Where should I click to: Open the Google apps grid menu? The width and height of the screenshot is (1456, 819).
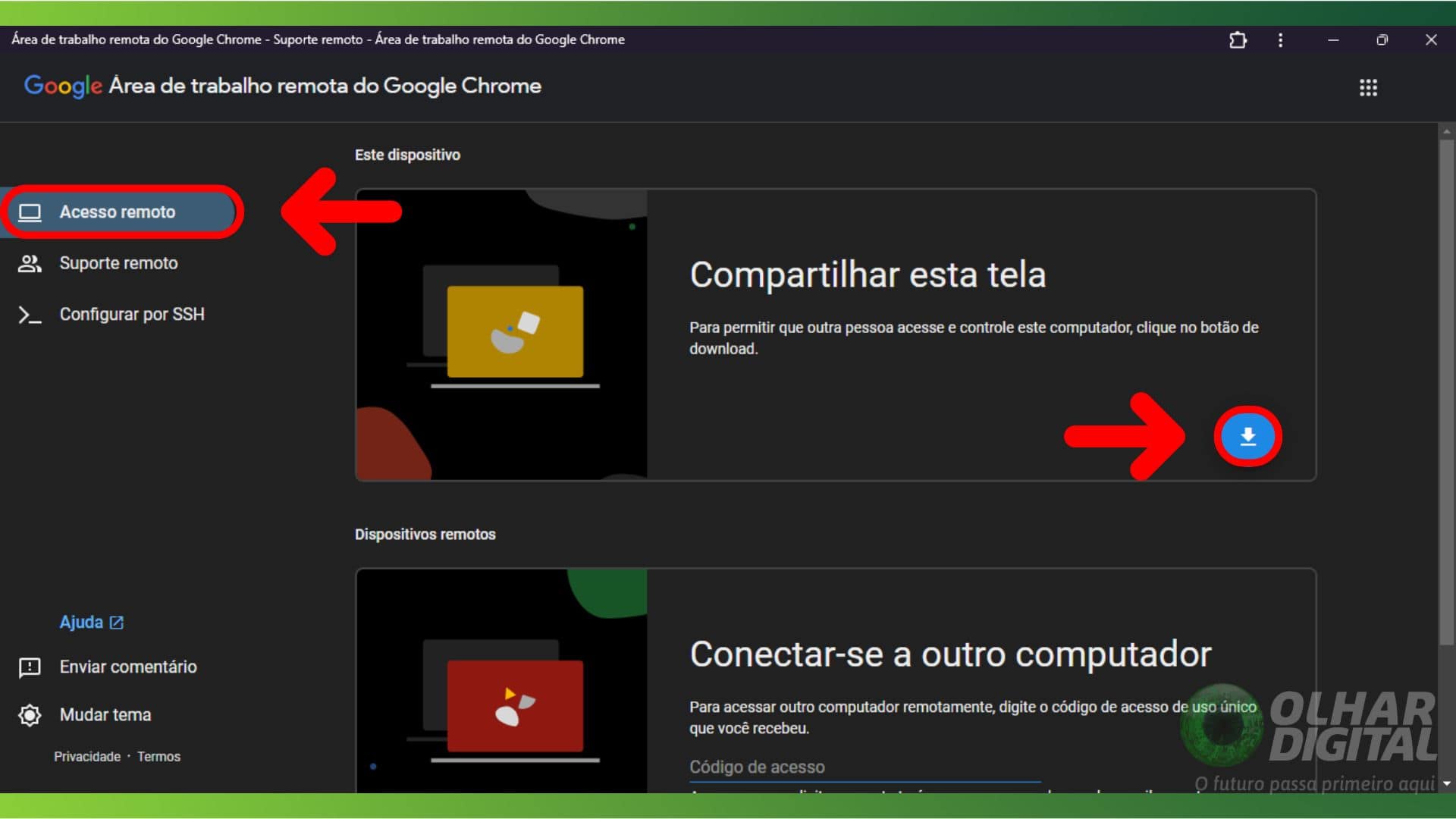click(x=1368, y=88)
